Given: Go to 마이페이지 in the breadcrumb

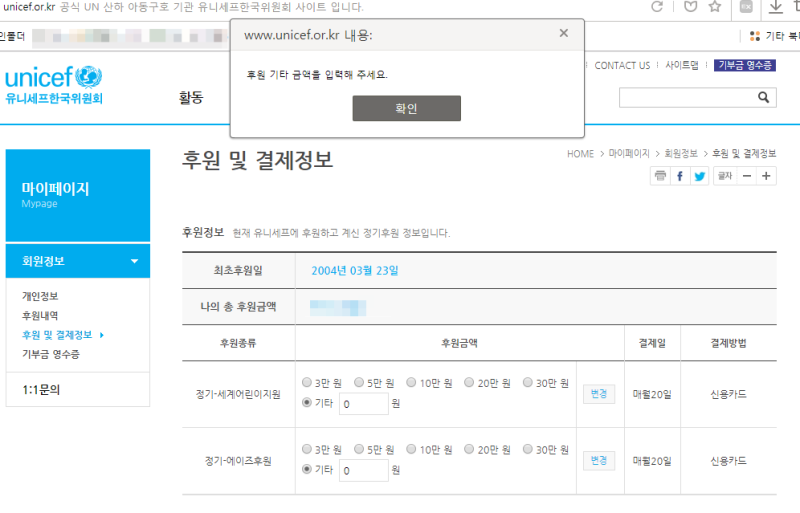Looking at the screenshot, I should click(x=629, y=154).
